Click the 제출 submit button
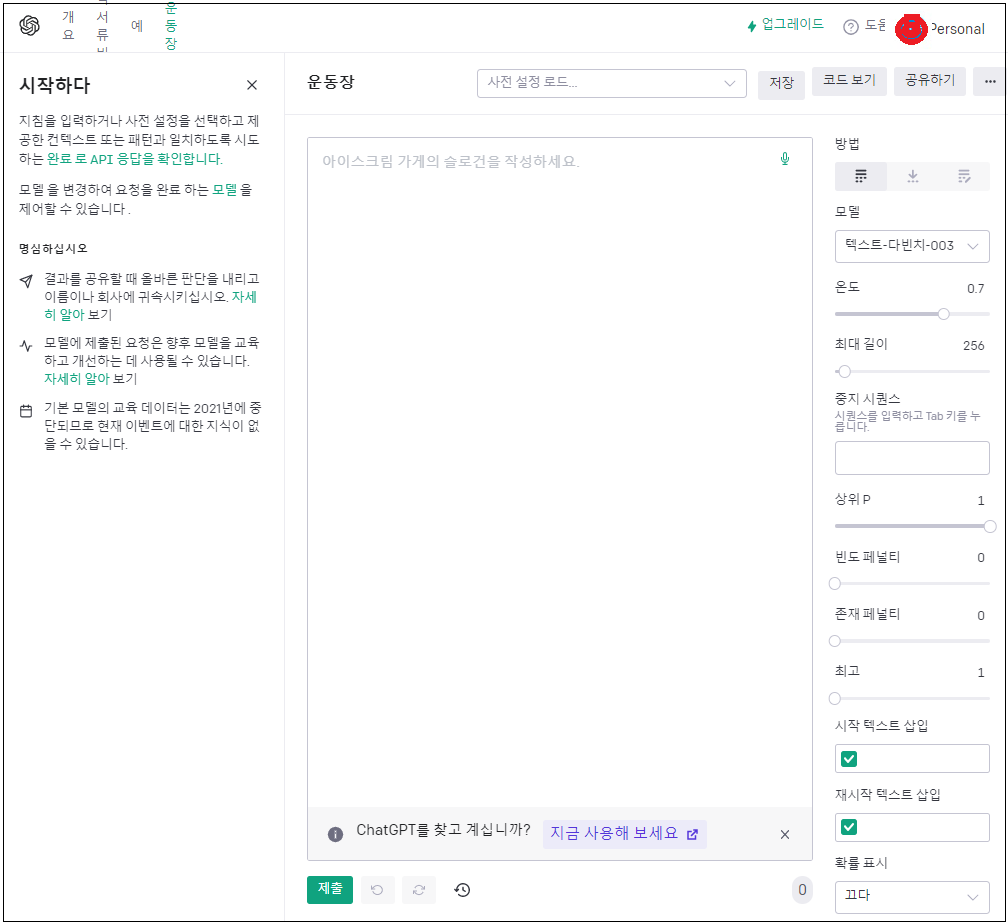Screen dimensions: 1008x922 pos(330,889)
